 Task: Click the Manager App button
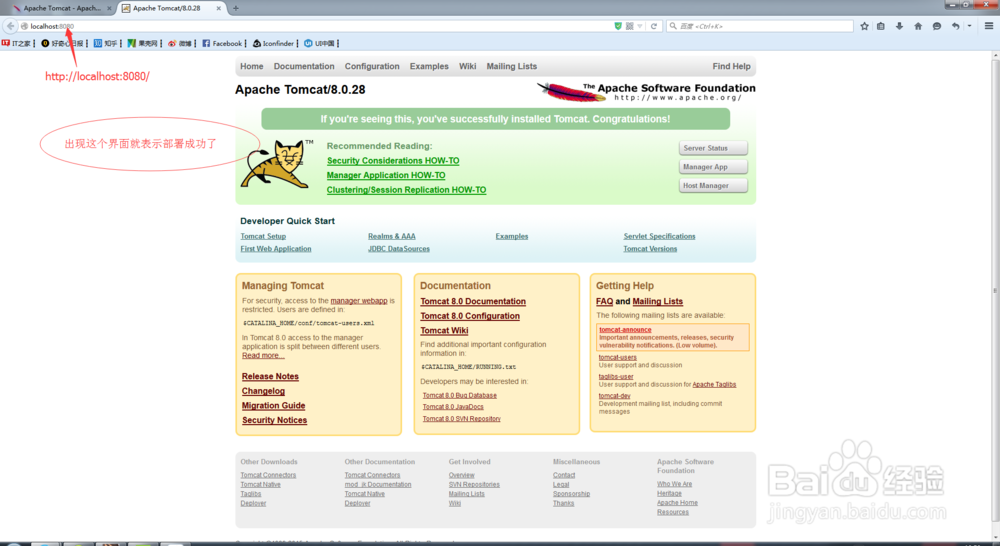click(x=713, y=167)
